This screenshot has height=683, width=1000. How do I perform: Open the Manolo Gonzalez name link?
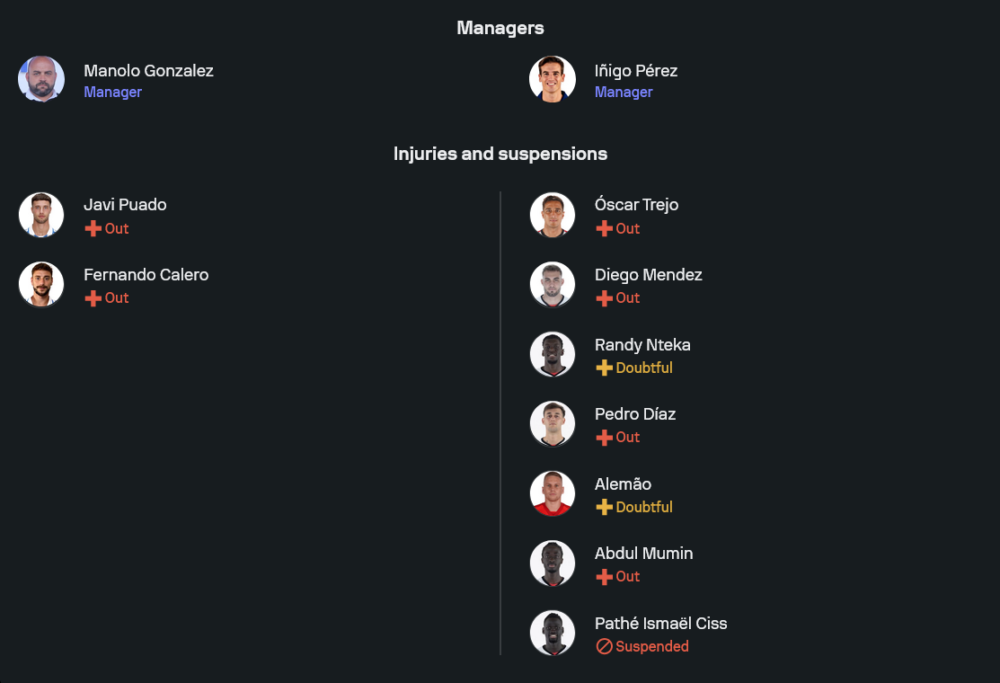point(148,71)
